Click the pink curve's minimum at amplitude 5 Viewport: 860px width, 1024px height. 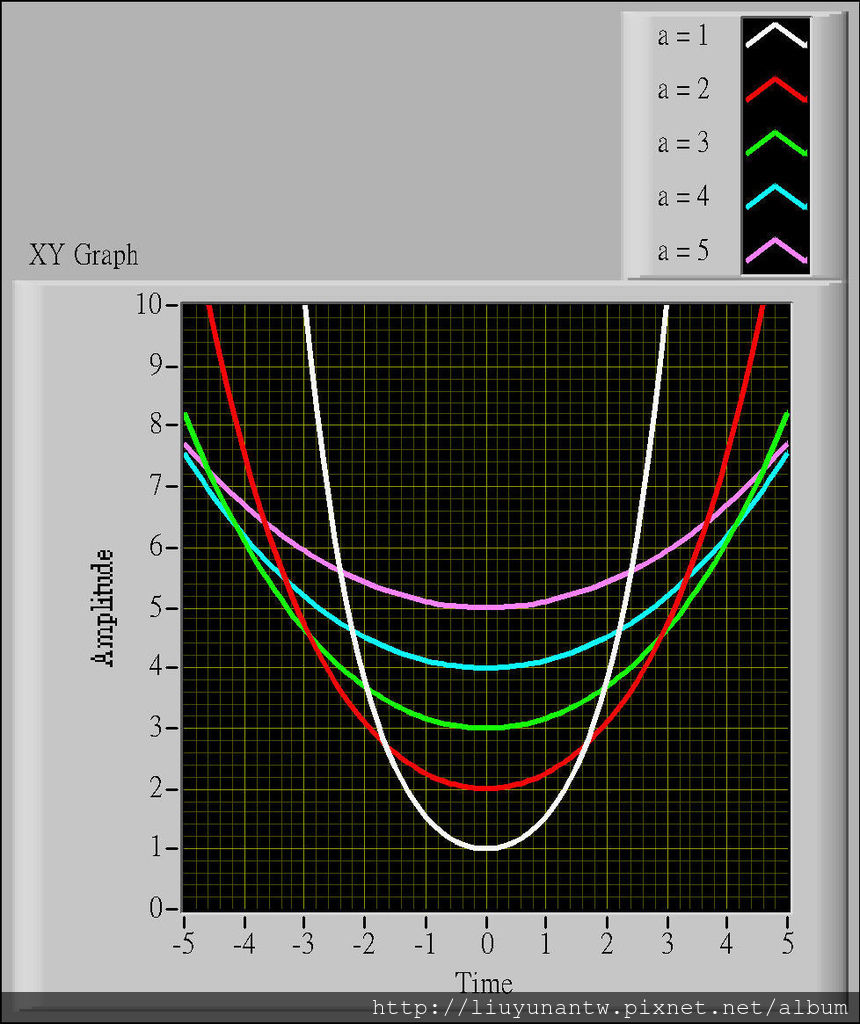[x=486, y=607]
